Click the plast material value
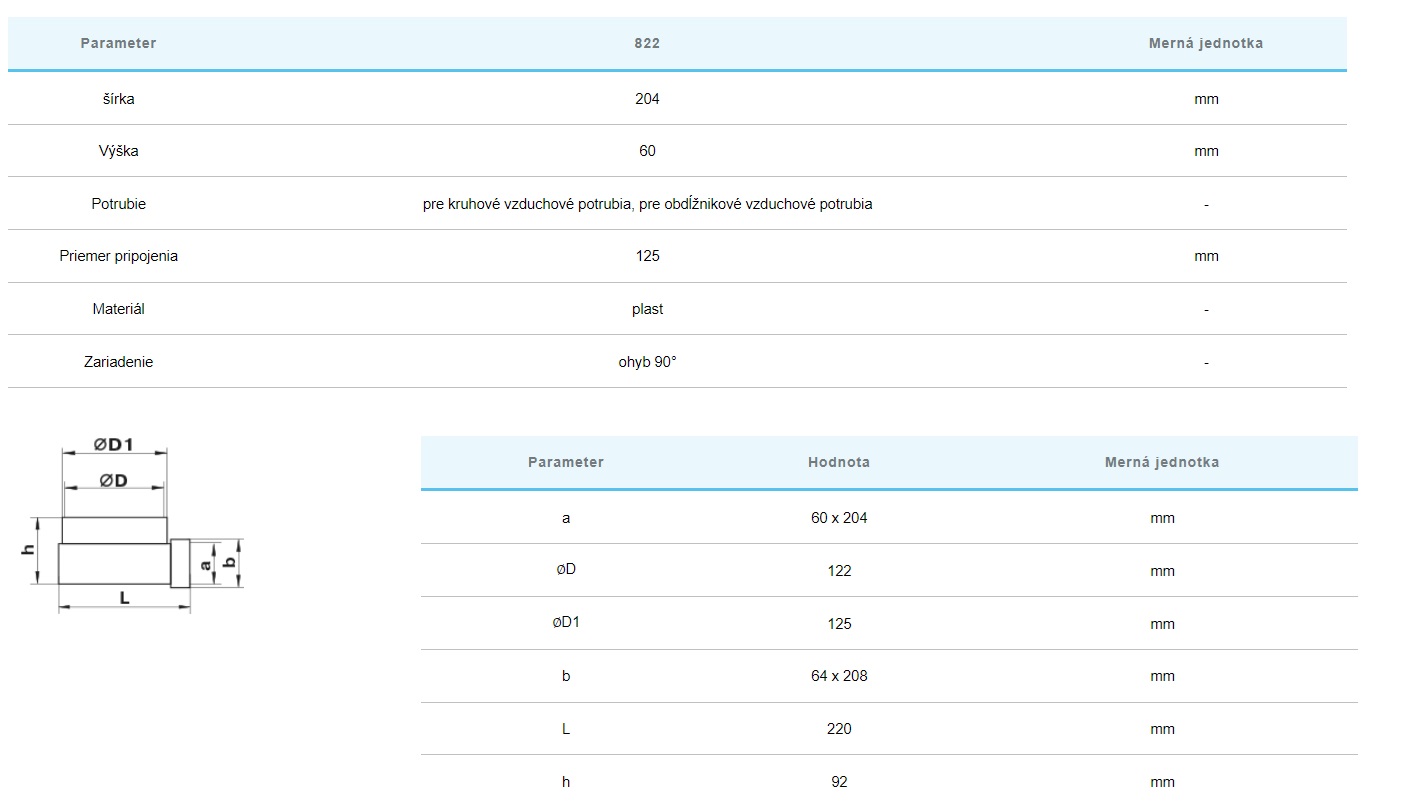This screenshot has height=801, width=1425. (x=647, y=309)
